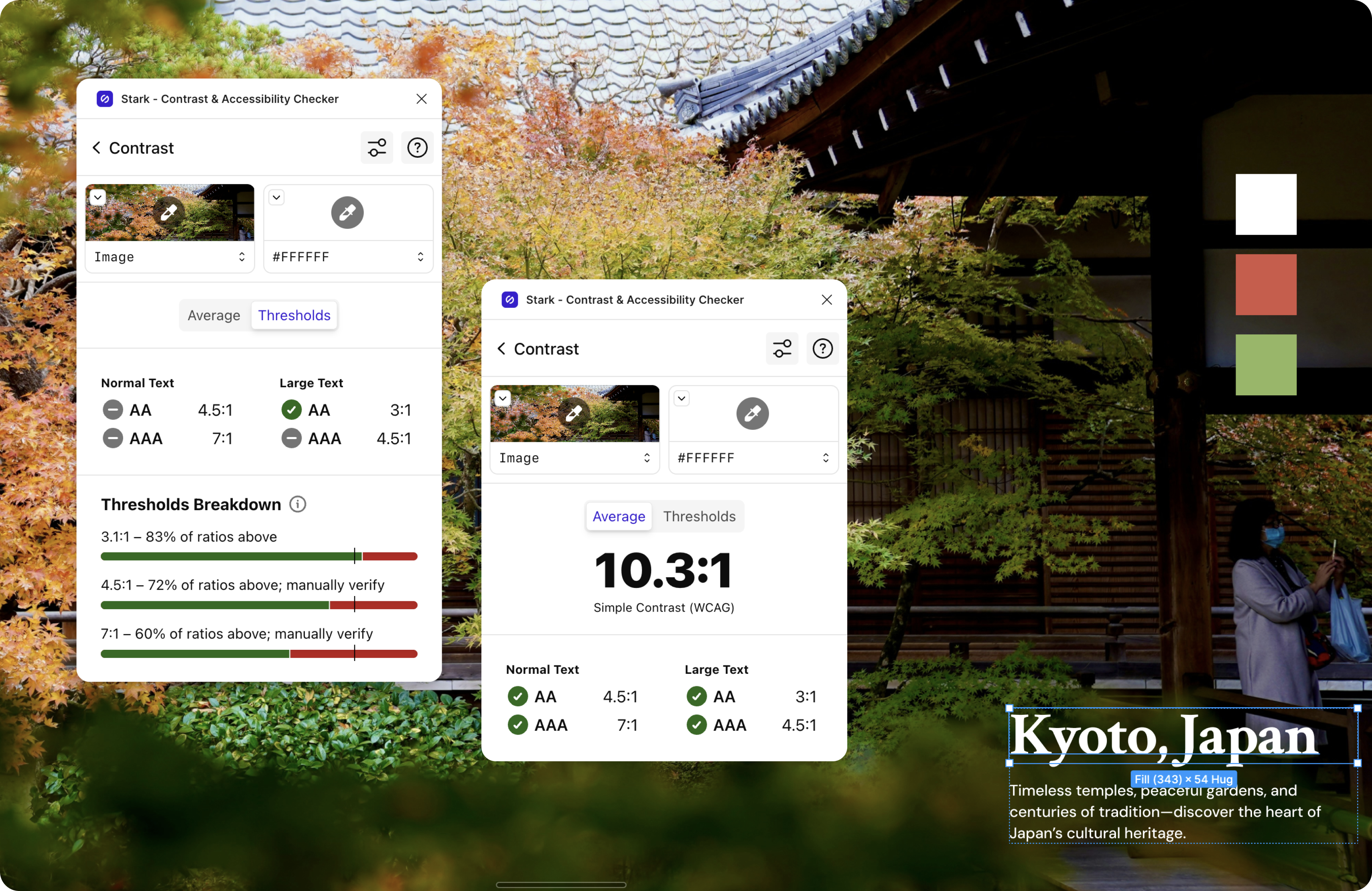Expand image thumbnail chevron in Thresholds panel
The width and height of the screenshot is (1372, 891).
98,197
